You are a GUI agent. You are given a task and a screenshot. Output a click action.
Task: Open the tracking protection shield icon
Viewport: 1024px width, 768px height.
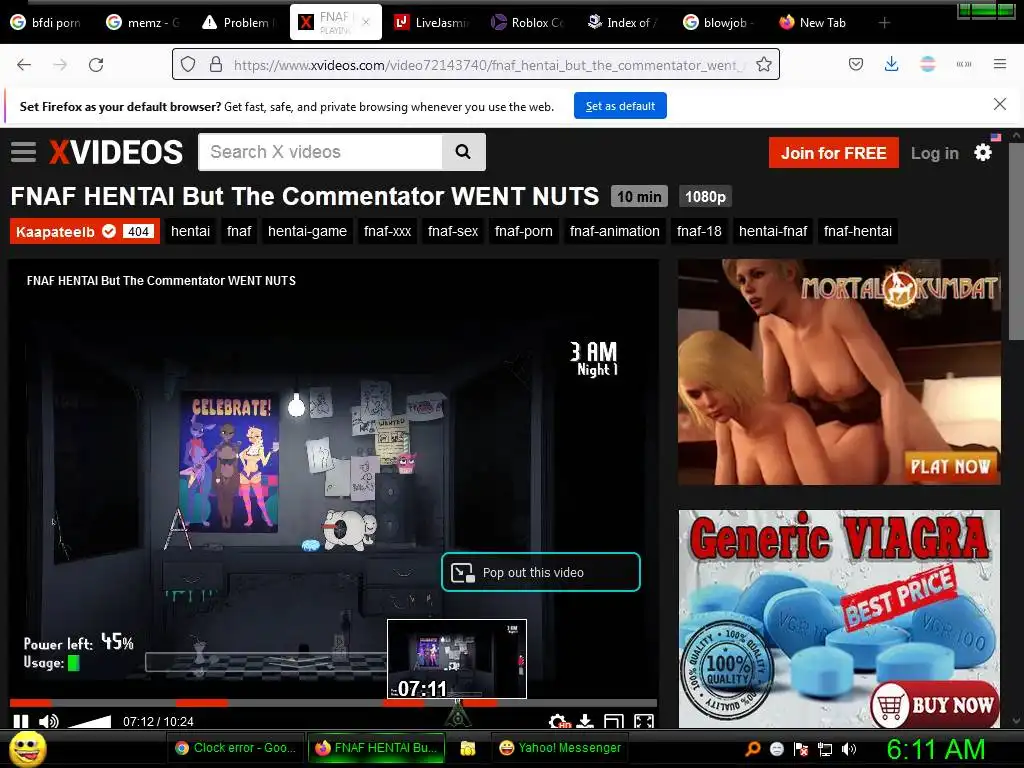pos(188,65)
